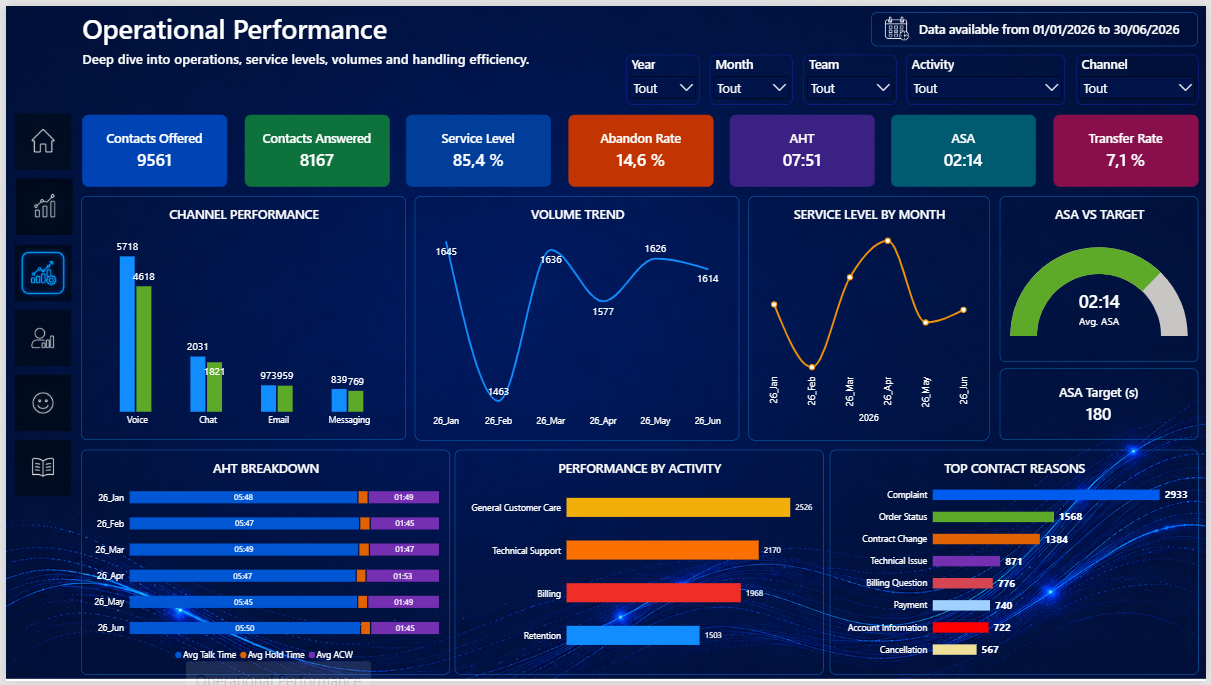Select the Account Information red bar
Image resolution: width=1211 pixels, height=685 pixels.
coord(961,627)
